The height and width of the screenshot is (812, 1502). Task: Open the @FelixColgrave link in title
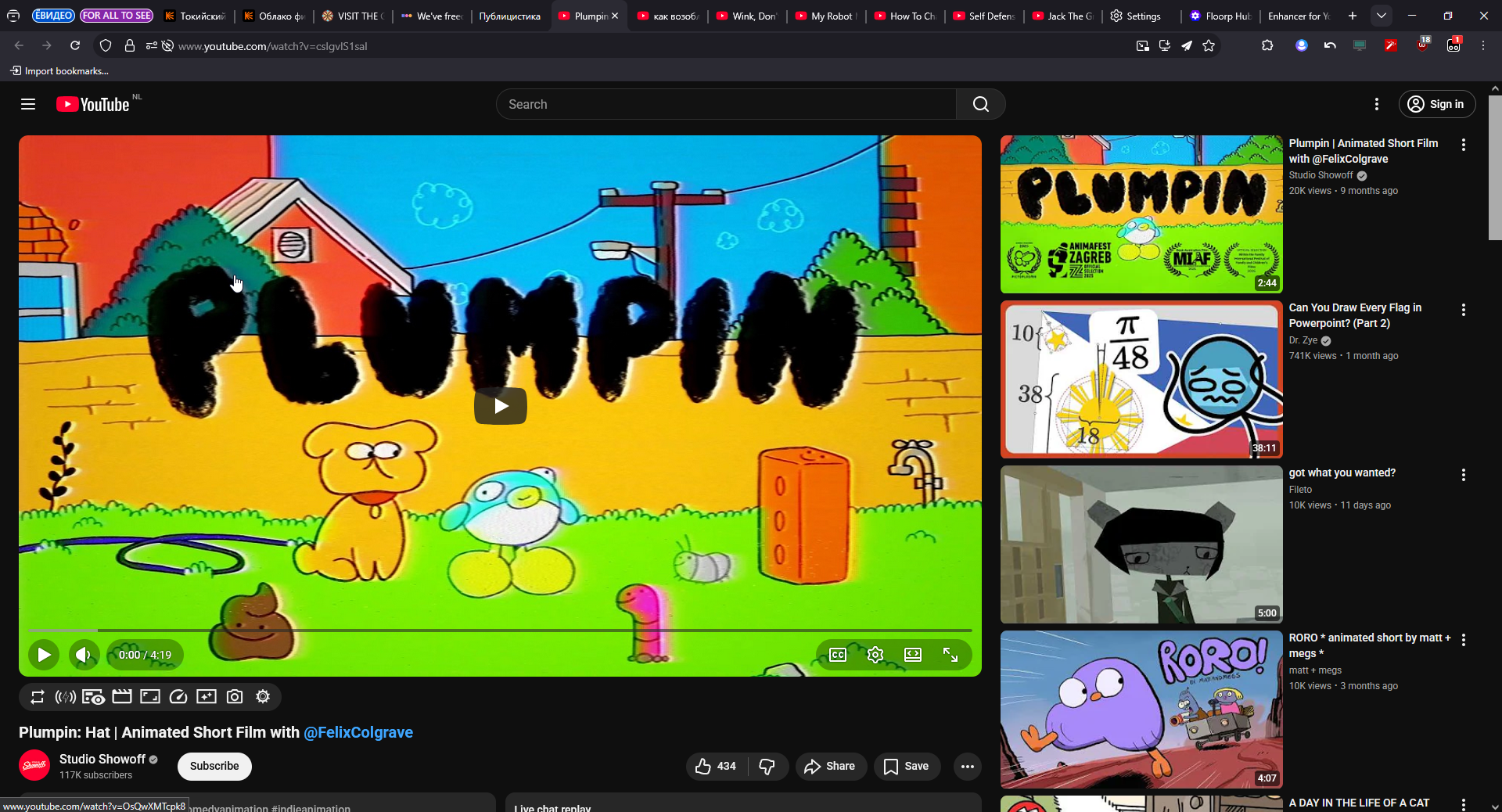pyautogui.click(x=358, y=732)
